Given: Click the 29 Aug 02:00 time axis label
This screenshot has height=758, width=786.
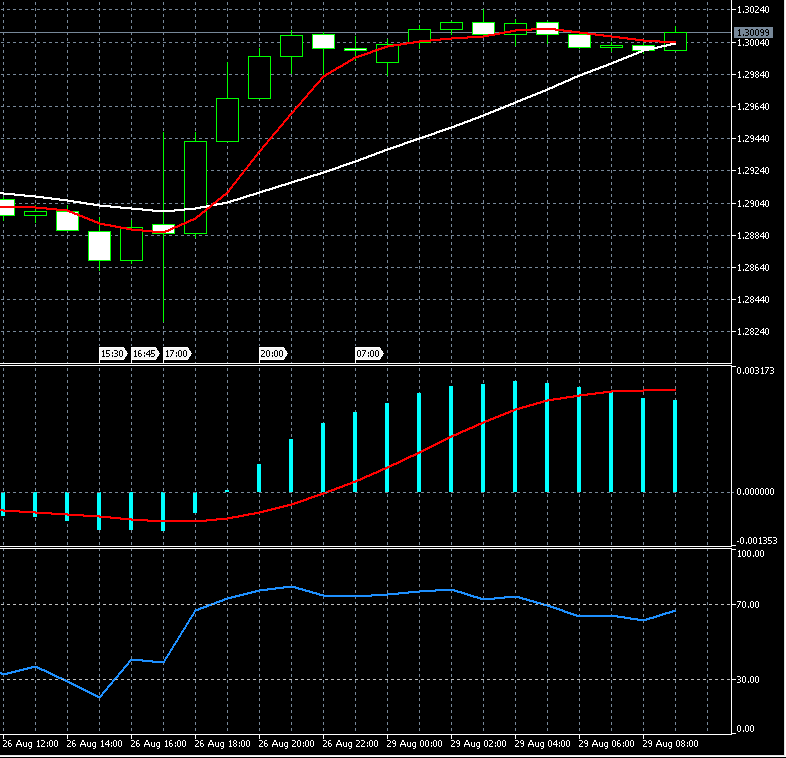Looking at the screenshot, I should point(479,744).
